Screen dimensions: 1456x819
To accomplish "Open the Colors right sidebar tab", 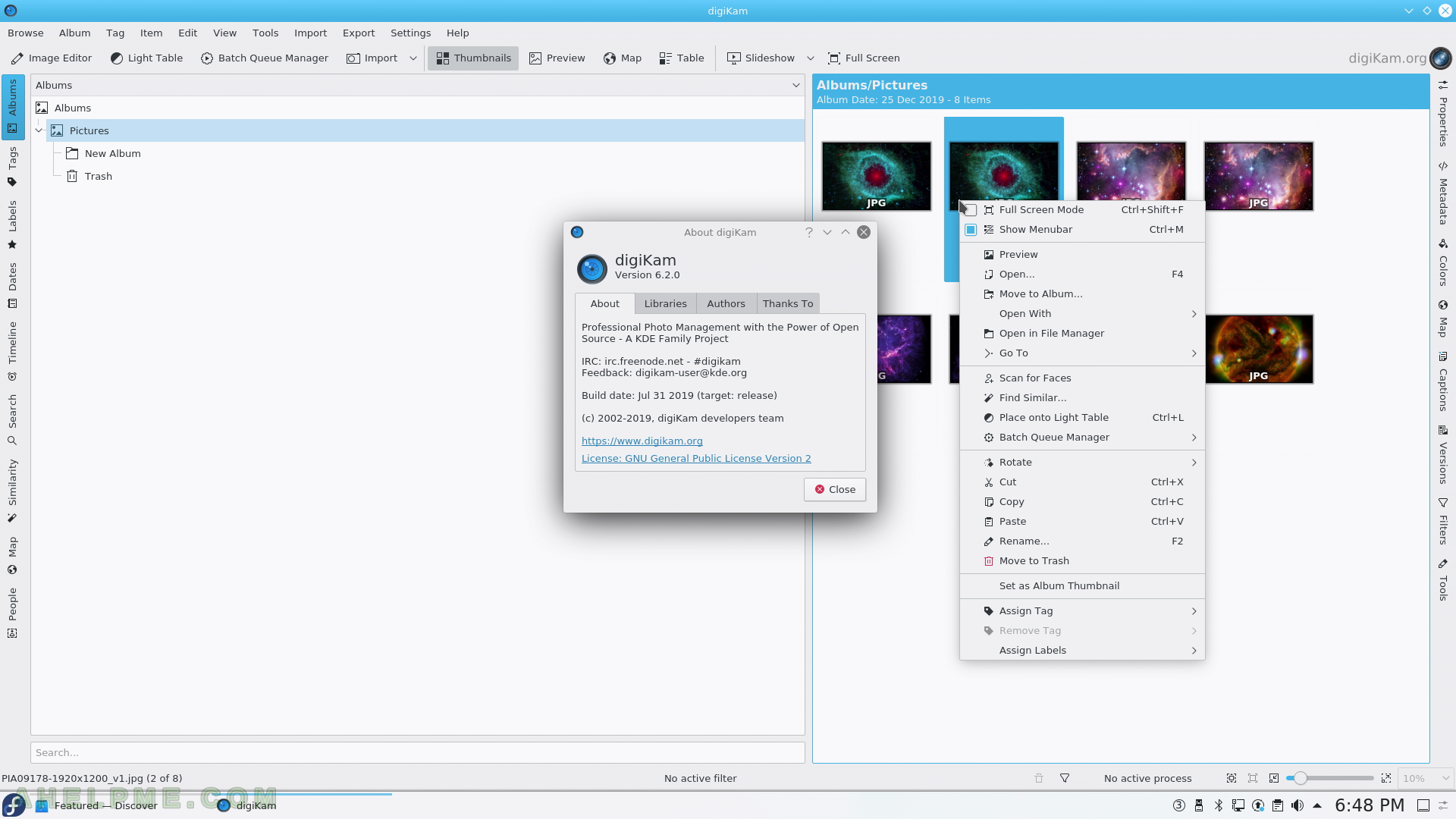I will [1443, 262].
